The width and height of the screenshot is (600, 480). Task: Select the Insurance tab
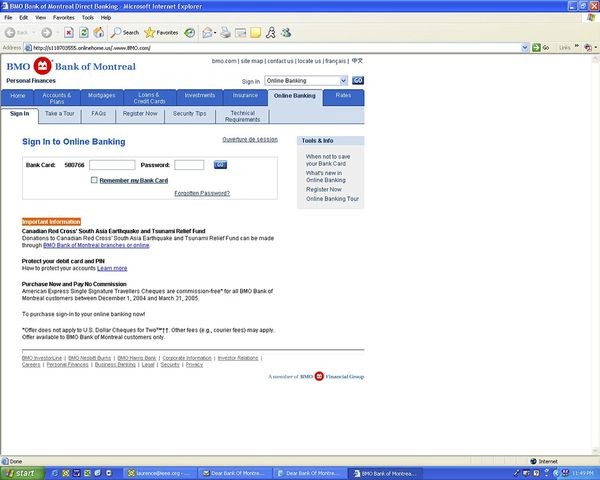(x=245, y=98)
